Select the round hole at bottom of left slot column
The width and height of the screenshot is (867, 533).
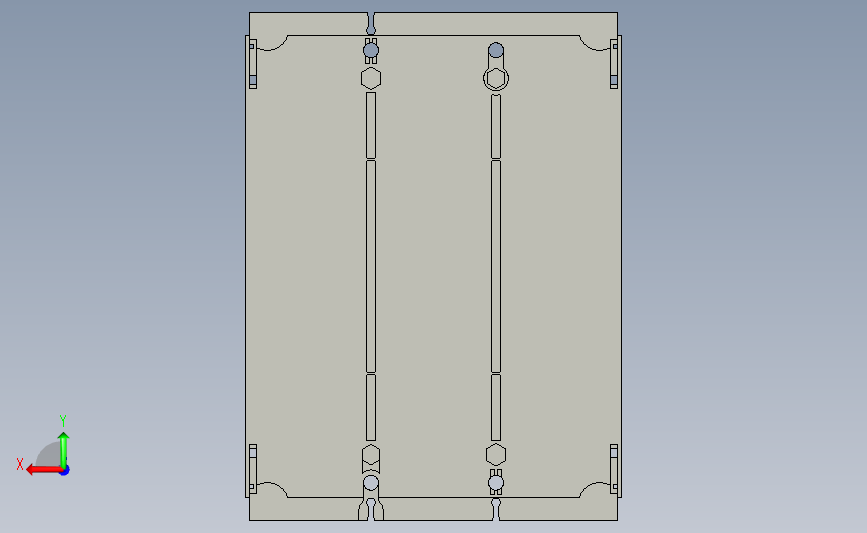tap(371, 483)
